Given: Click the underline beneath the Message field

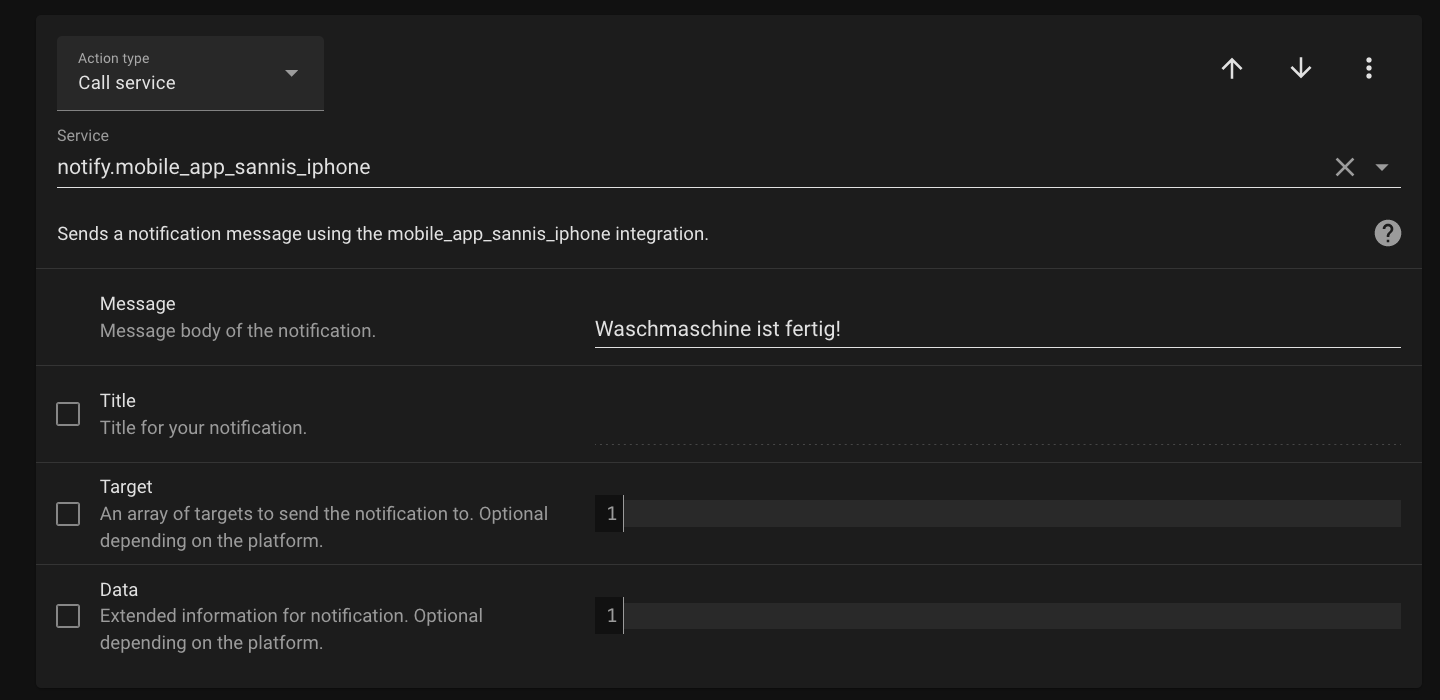Looking at the screenshot, I should (x=997, y=348).
